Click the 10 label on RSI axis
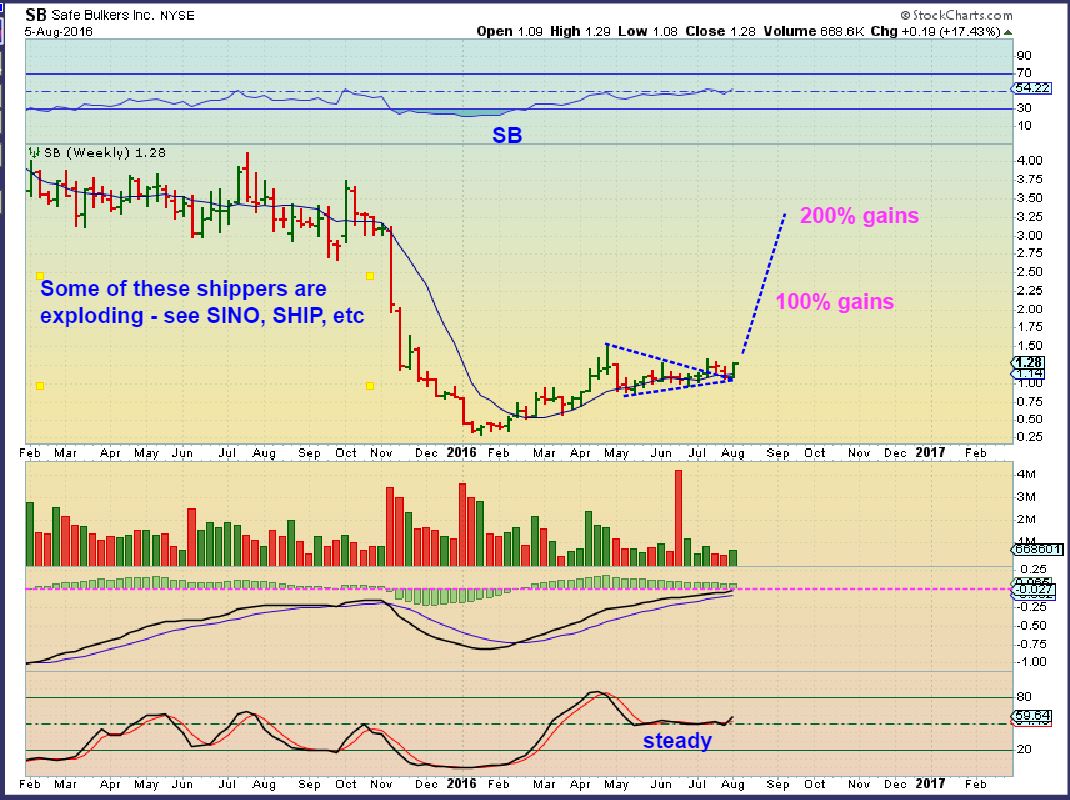1070x800 pixels. [1024, 126]
